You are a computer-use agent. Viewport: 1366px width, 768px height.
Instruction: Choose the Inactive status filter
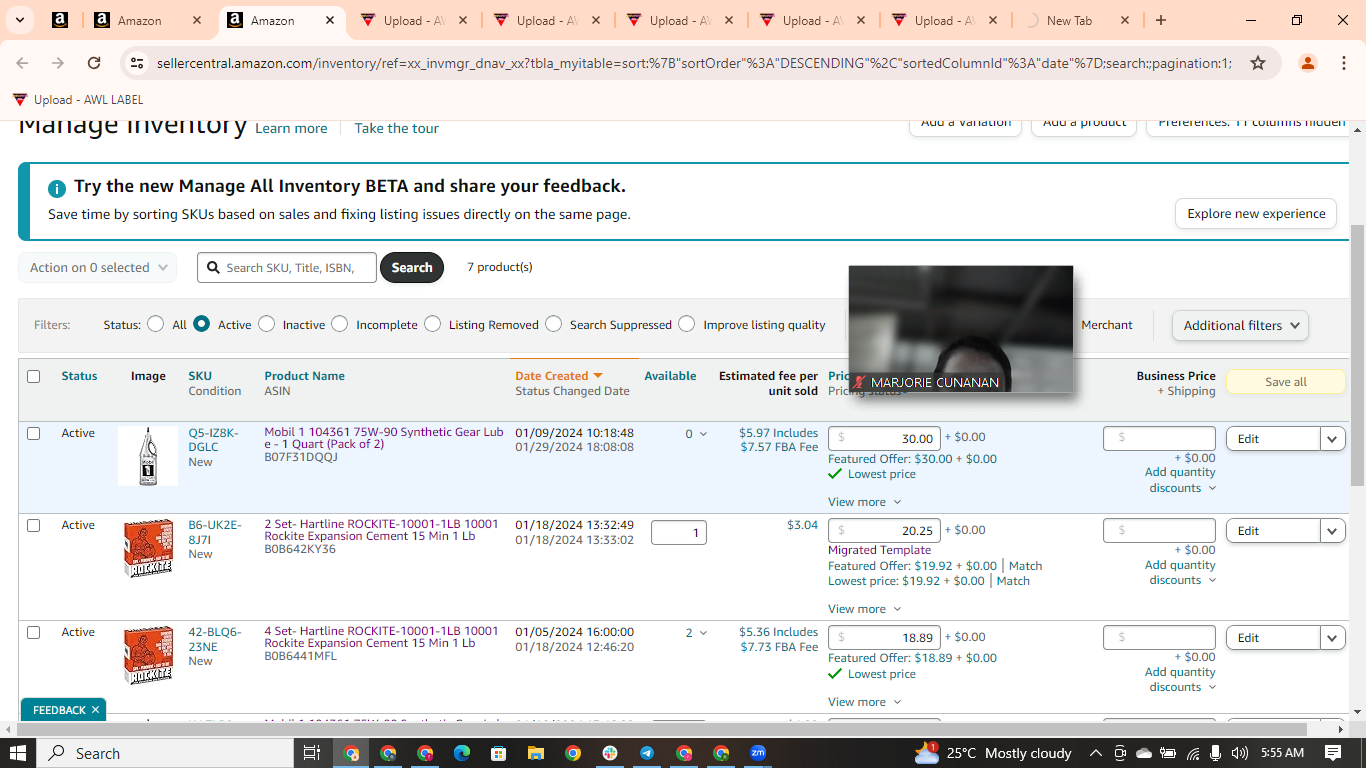click(266, 324)
